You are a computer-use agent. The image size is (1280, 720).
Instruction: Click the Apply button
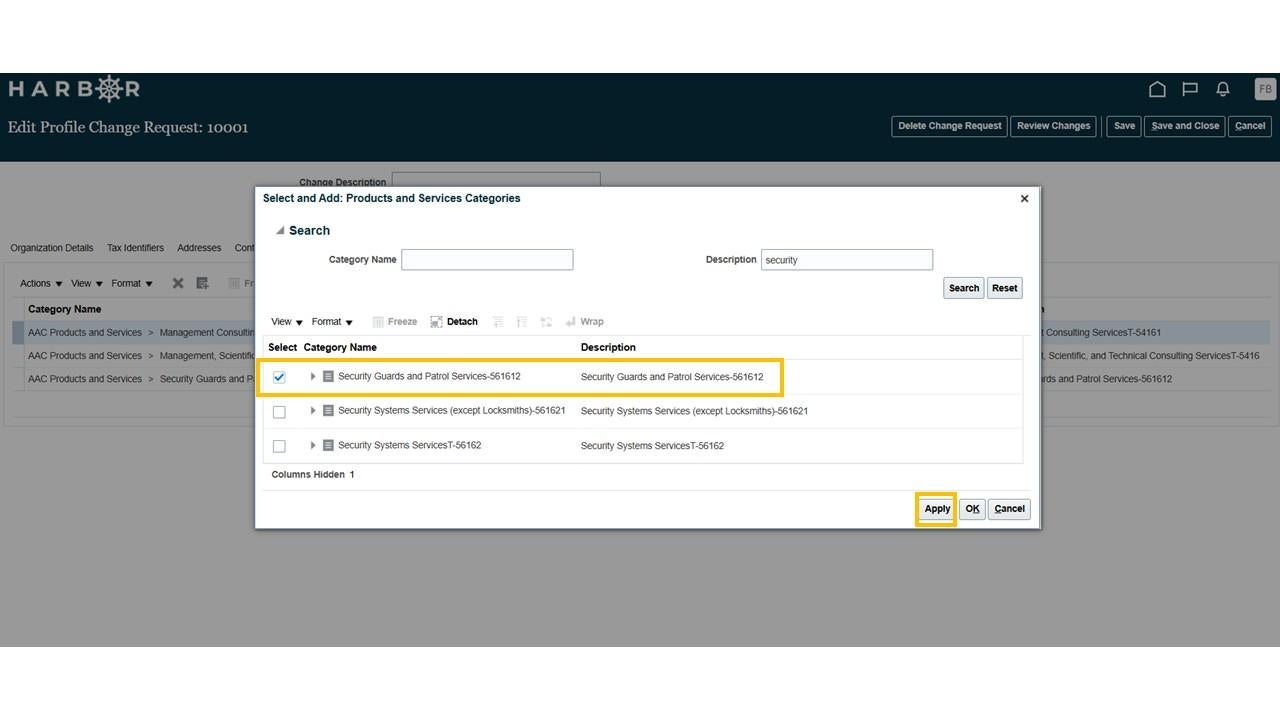[937, 509]
